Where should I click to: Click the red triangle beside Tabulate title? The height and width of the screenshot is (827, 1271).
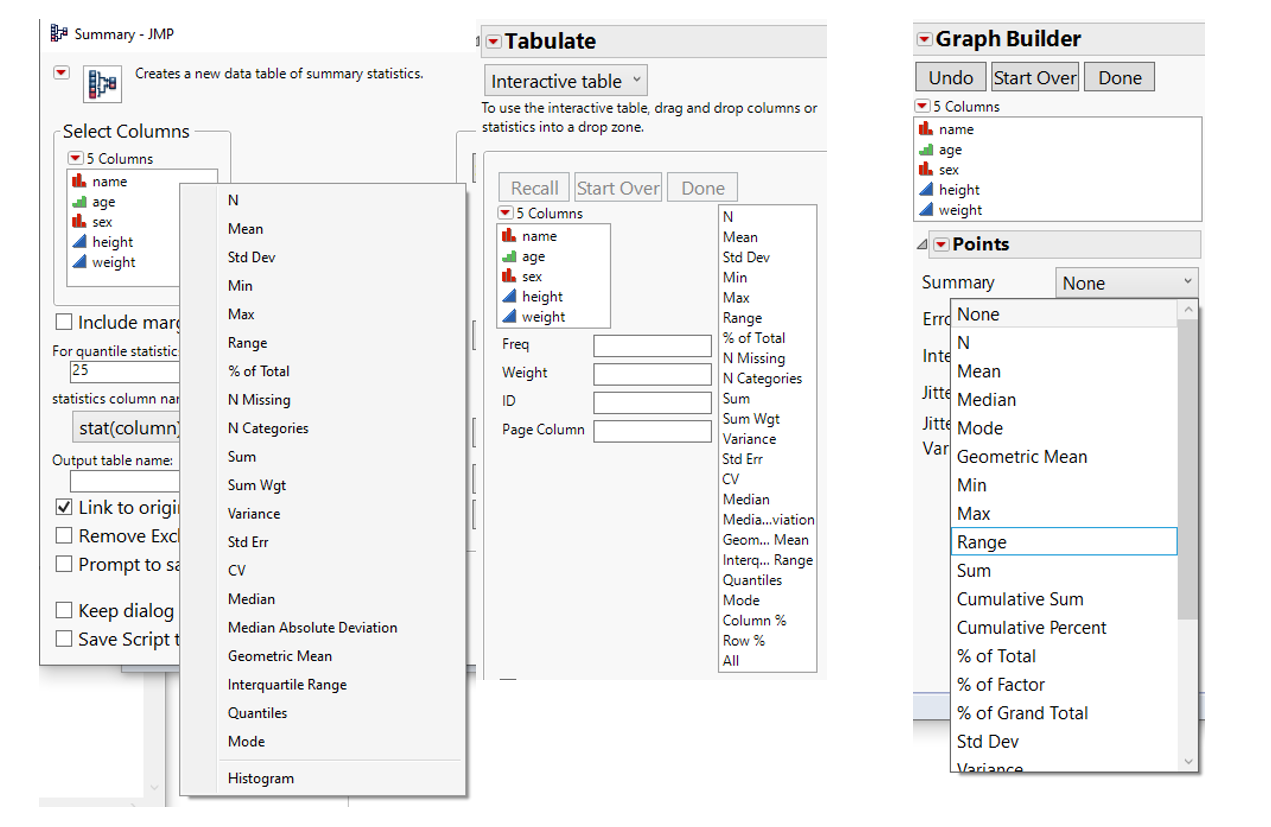494,41
